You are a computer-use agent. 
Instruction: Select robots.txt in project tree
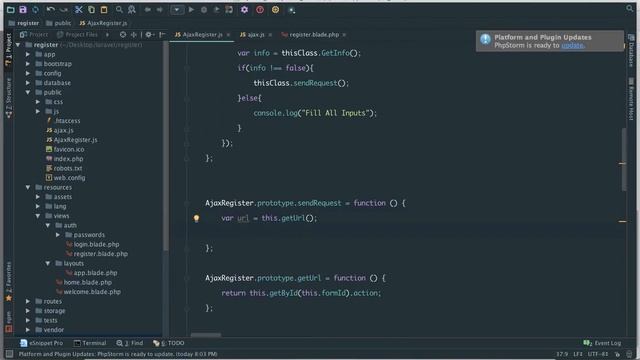(64, 168)
